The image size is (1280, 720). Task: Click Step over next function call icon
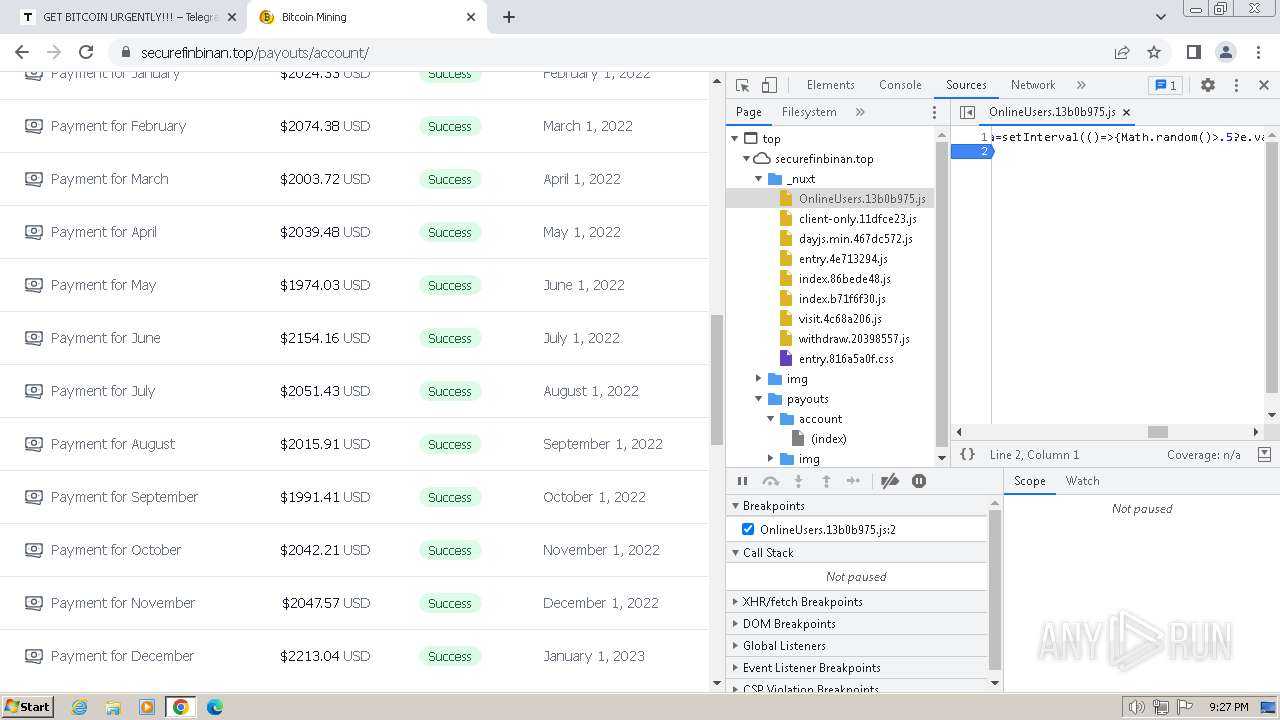pos(770,481)
